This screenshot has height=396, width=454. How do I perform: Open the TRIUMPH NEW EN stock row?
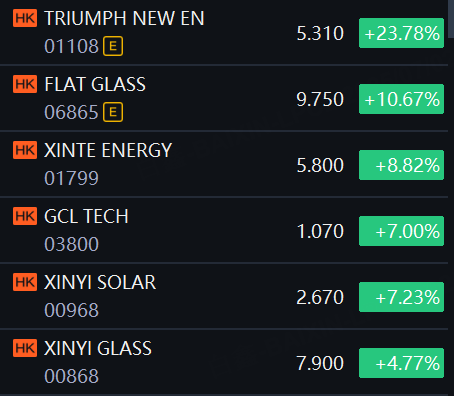pos(224,32)
